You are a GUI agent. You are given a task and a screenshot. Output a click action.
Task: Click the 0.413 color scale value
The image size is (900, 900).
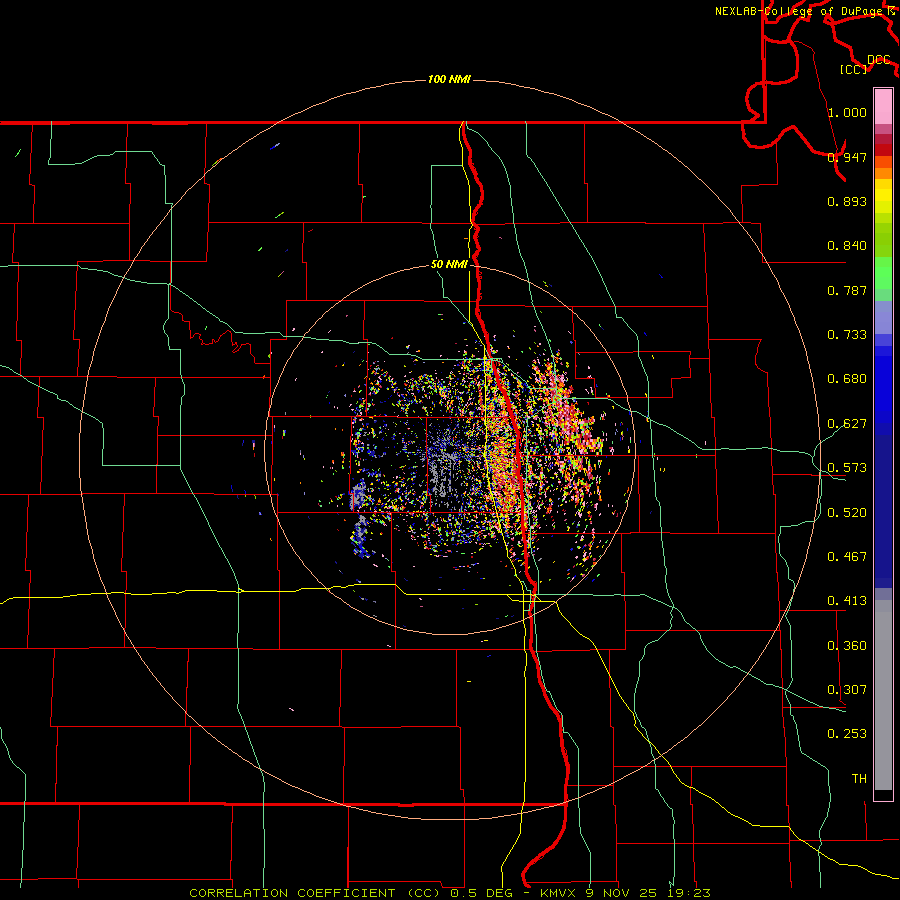pyautogui.click(x=847, y=601)
